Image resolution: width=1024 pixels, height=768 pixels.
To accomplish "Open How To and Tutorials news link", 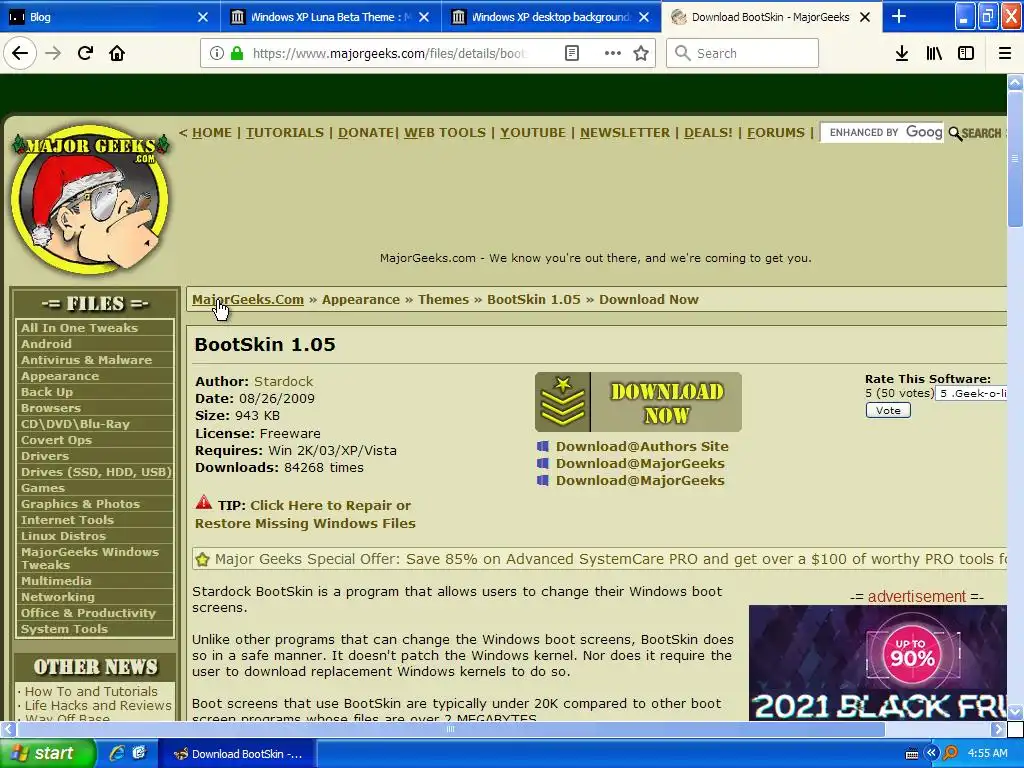I will pyautogui.click(x=91, y=691).
